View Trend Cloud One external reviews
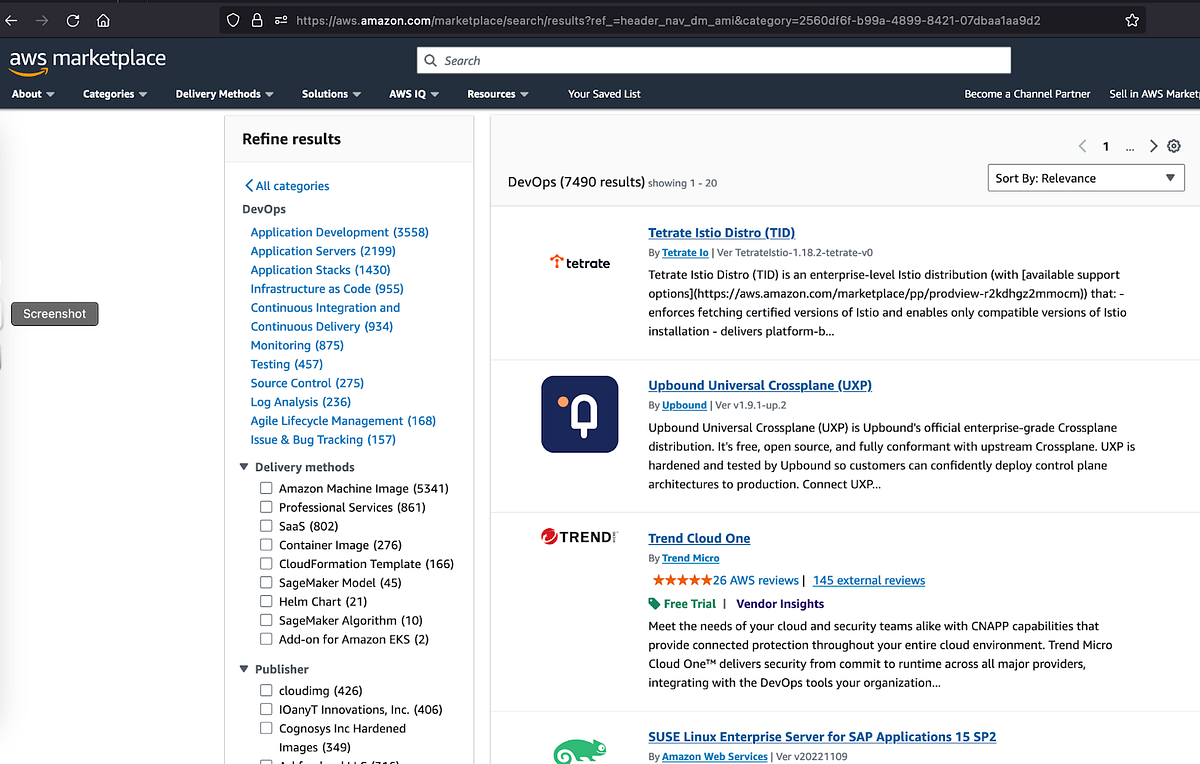This screenshot has height=764, width=1200. (868, 580)
